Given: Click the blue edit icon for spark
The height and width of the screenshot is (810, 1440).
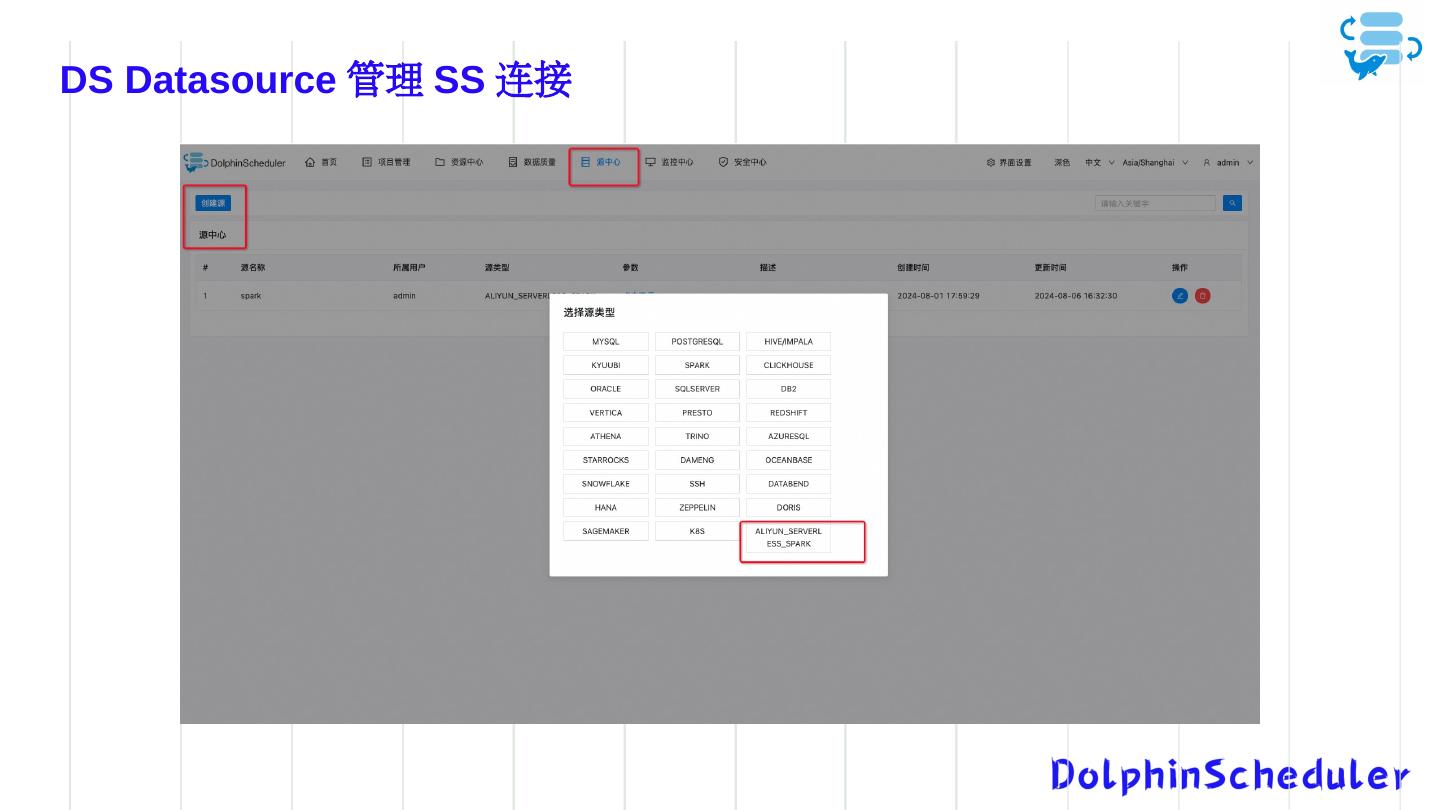Looking at the screenshot, I should 1180,296.
